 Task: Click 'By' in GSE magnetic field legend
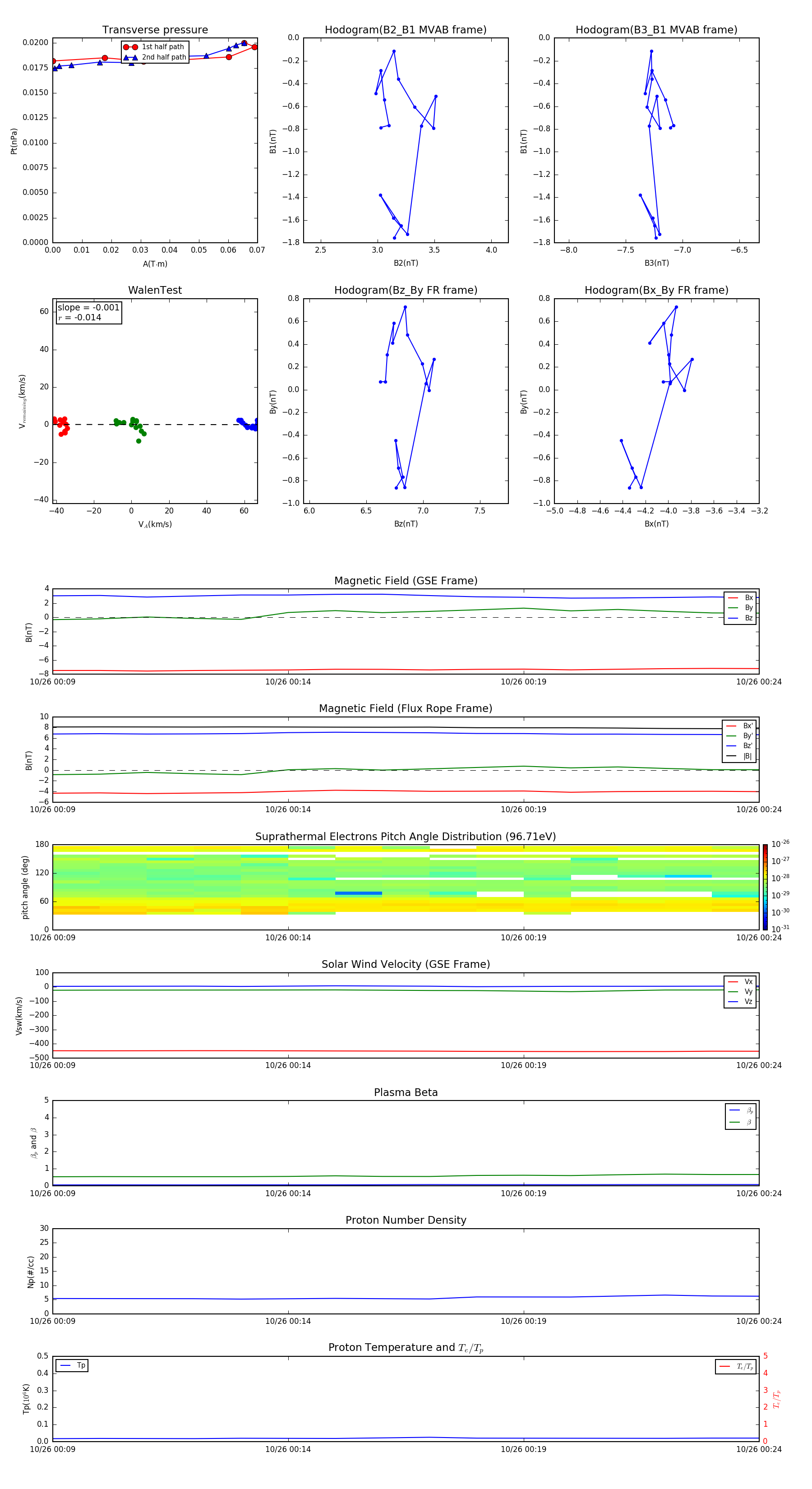pos(741,607)
